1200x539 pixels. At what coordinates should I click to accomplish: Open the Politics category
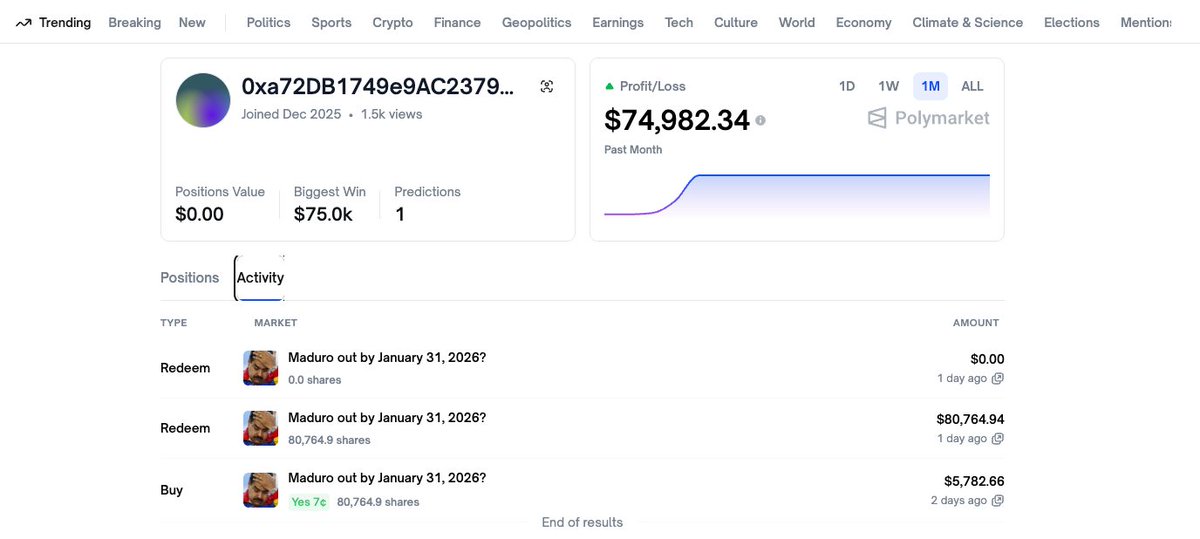[268, 22]
